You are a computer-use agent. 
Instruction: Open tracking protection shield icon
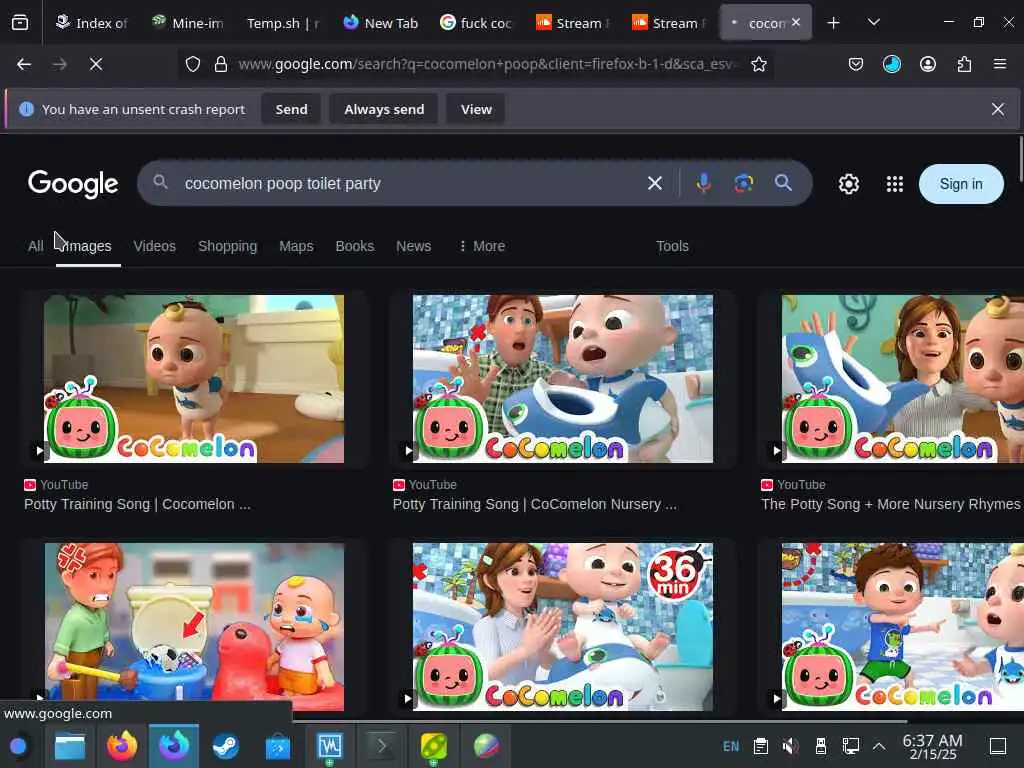(193, 64)
